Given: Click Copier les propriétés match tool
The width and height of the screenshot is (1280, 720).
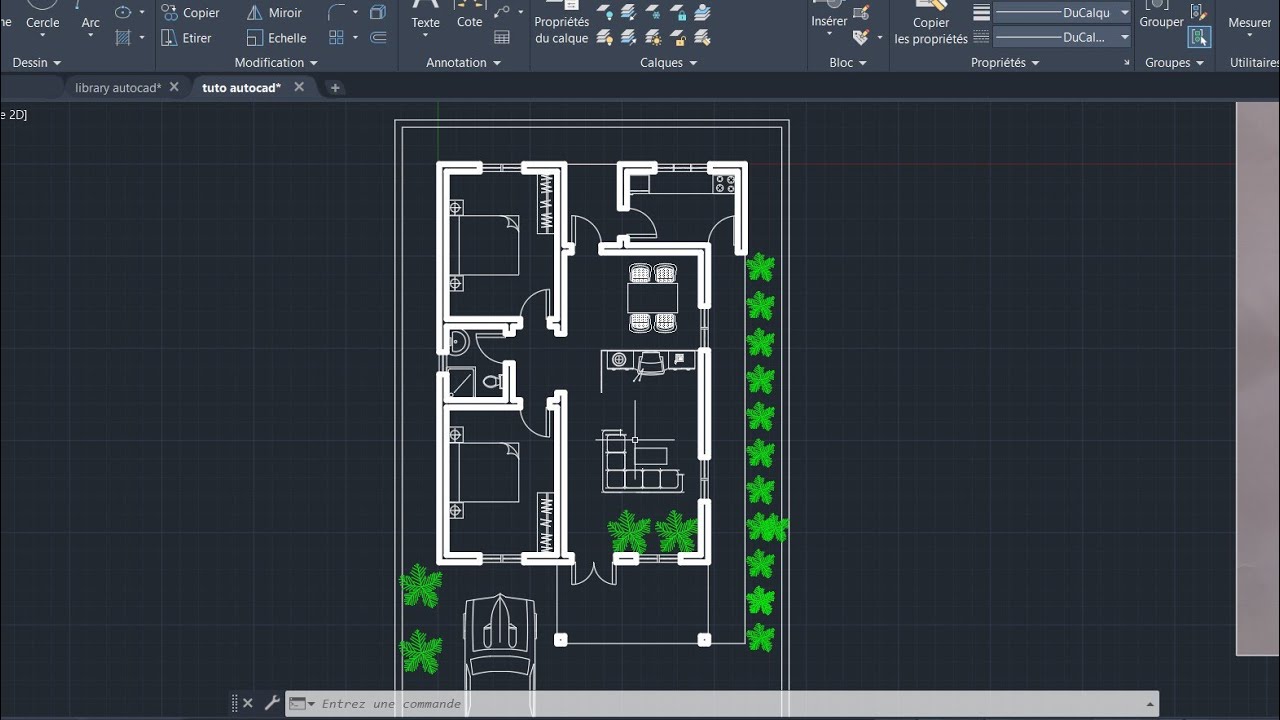Looking at the screenshot, I should (x=931, y=22).
